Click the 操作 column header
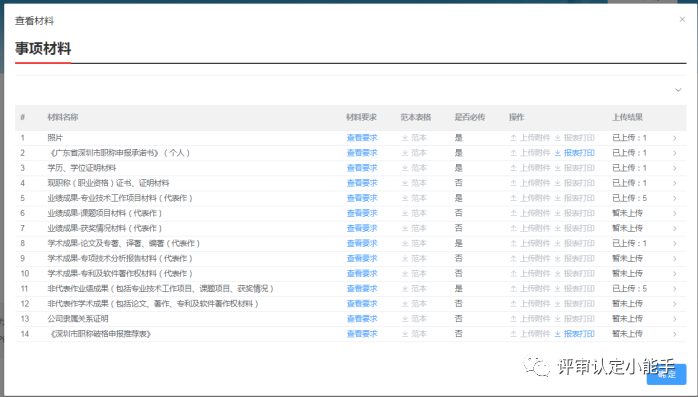This screenshot has height=397, width=698. (x=516, y=117)
